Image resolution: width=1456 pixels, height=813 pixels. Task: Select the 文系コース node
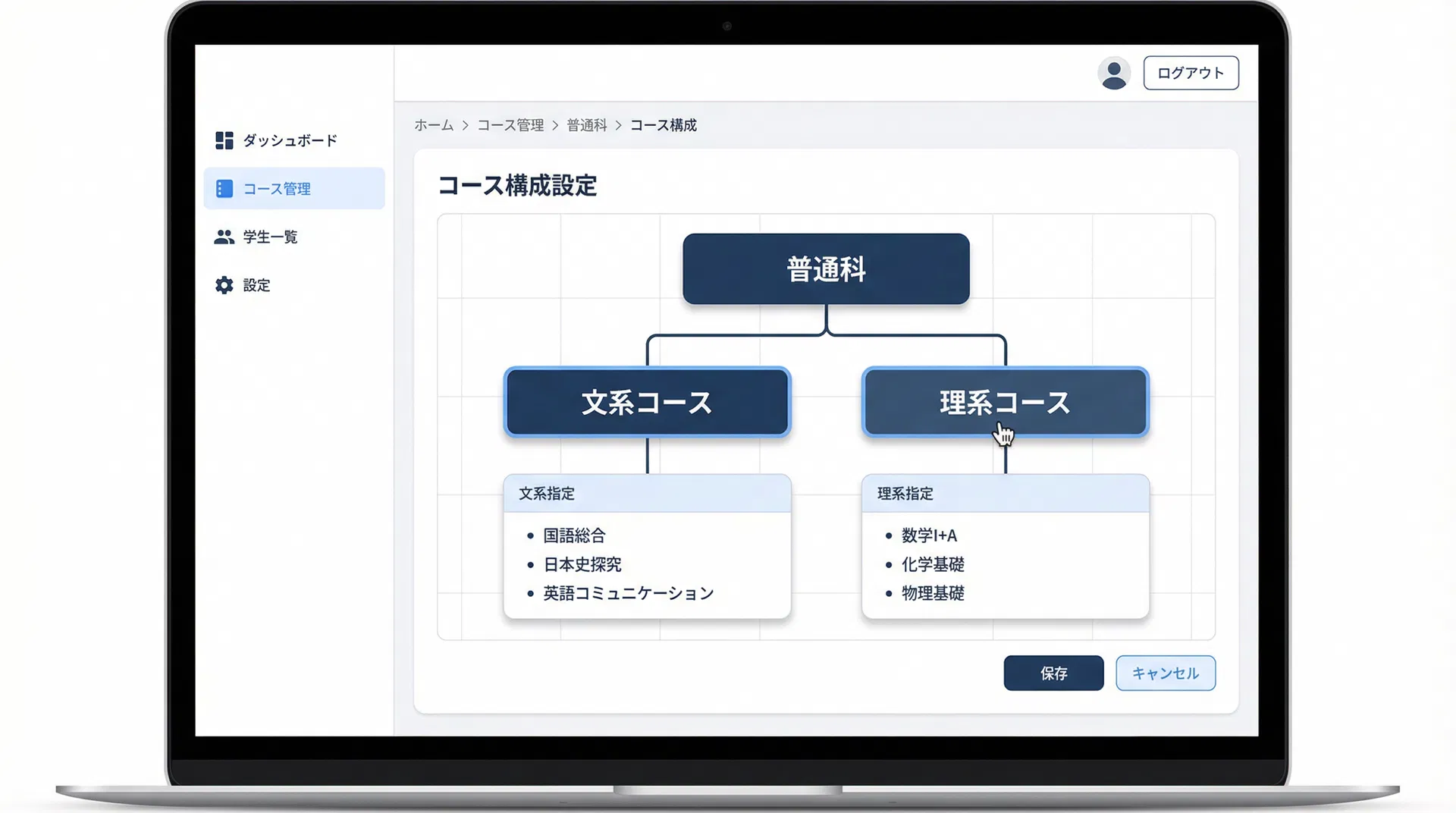click(x=646, y=403)
